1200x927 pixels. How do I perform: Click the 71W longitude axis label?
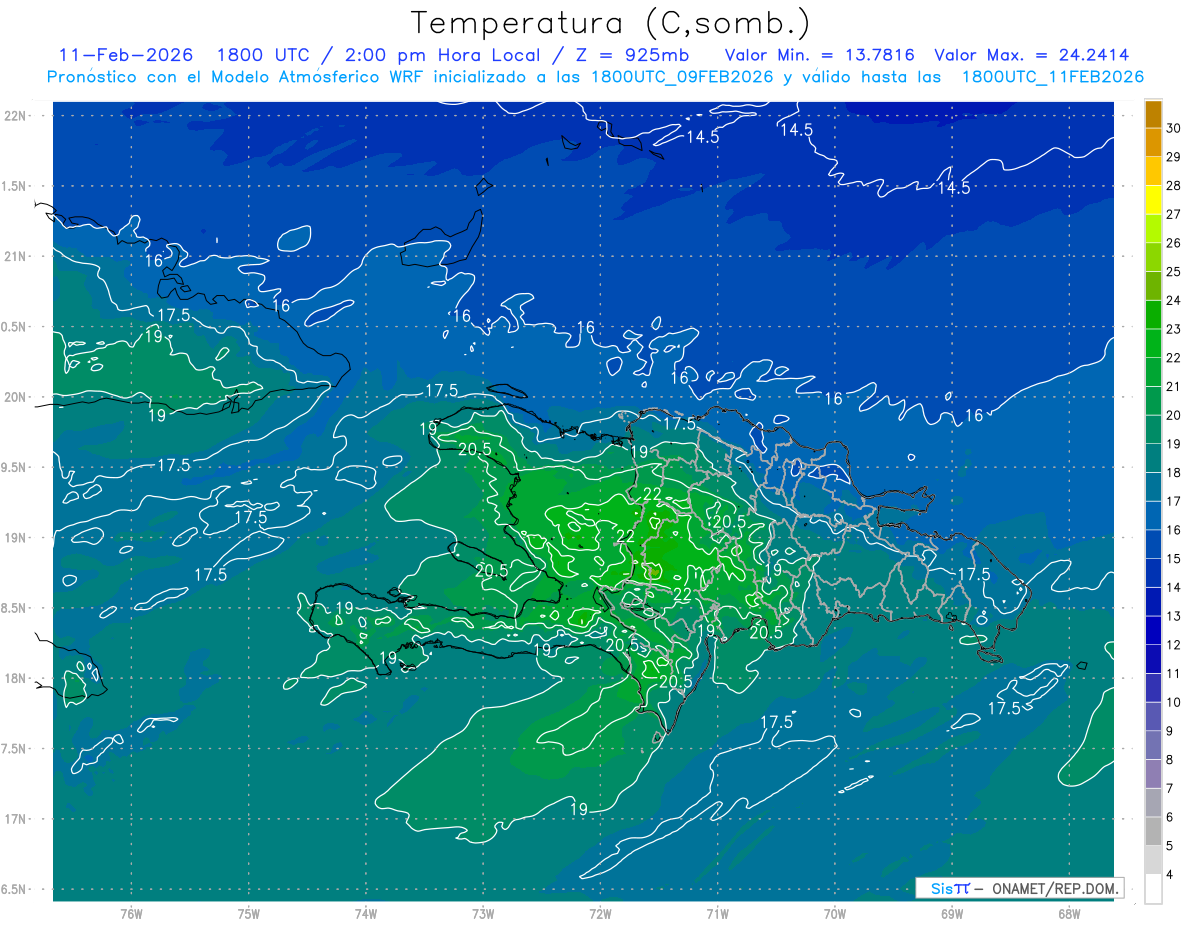(717, 913)
